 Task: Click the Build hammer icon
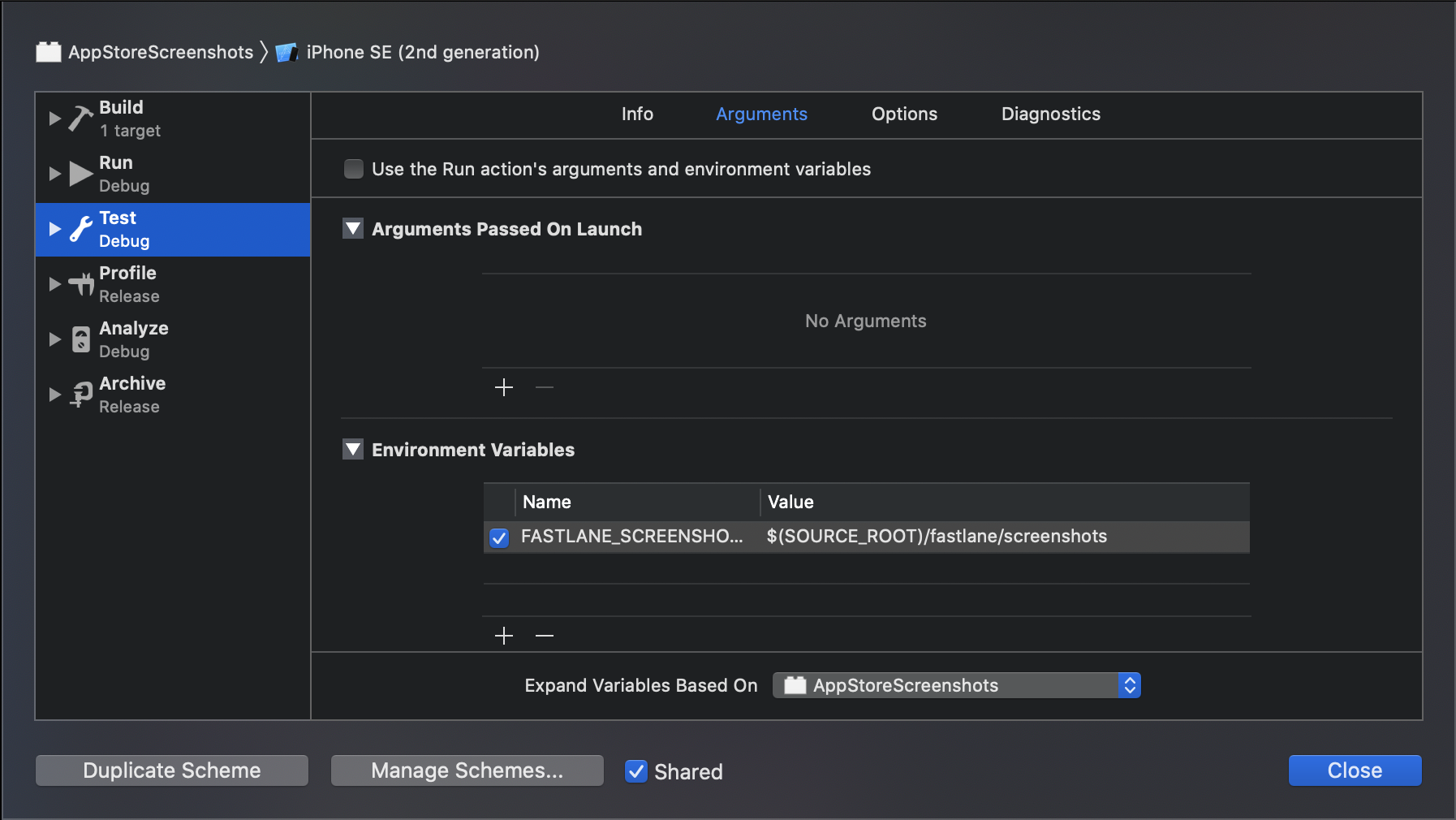[x=80, y=119]
